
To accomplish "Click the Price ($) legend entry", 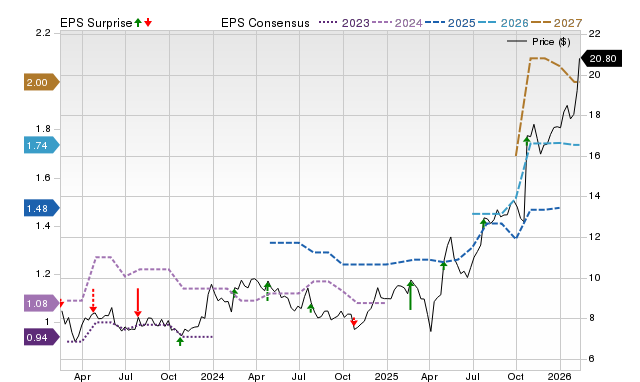I will (539, 42).
